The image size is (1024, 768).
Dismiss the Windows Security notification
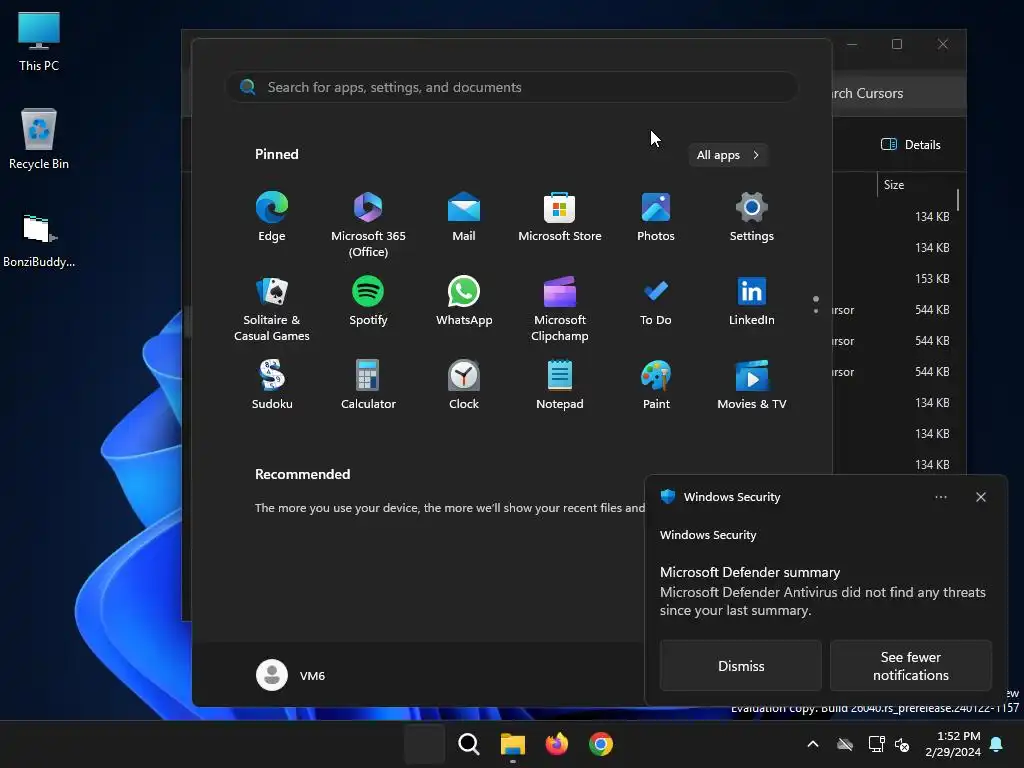[x=741, y=665]
